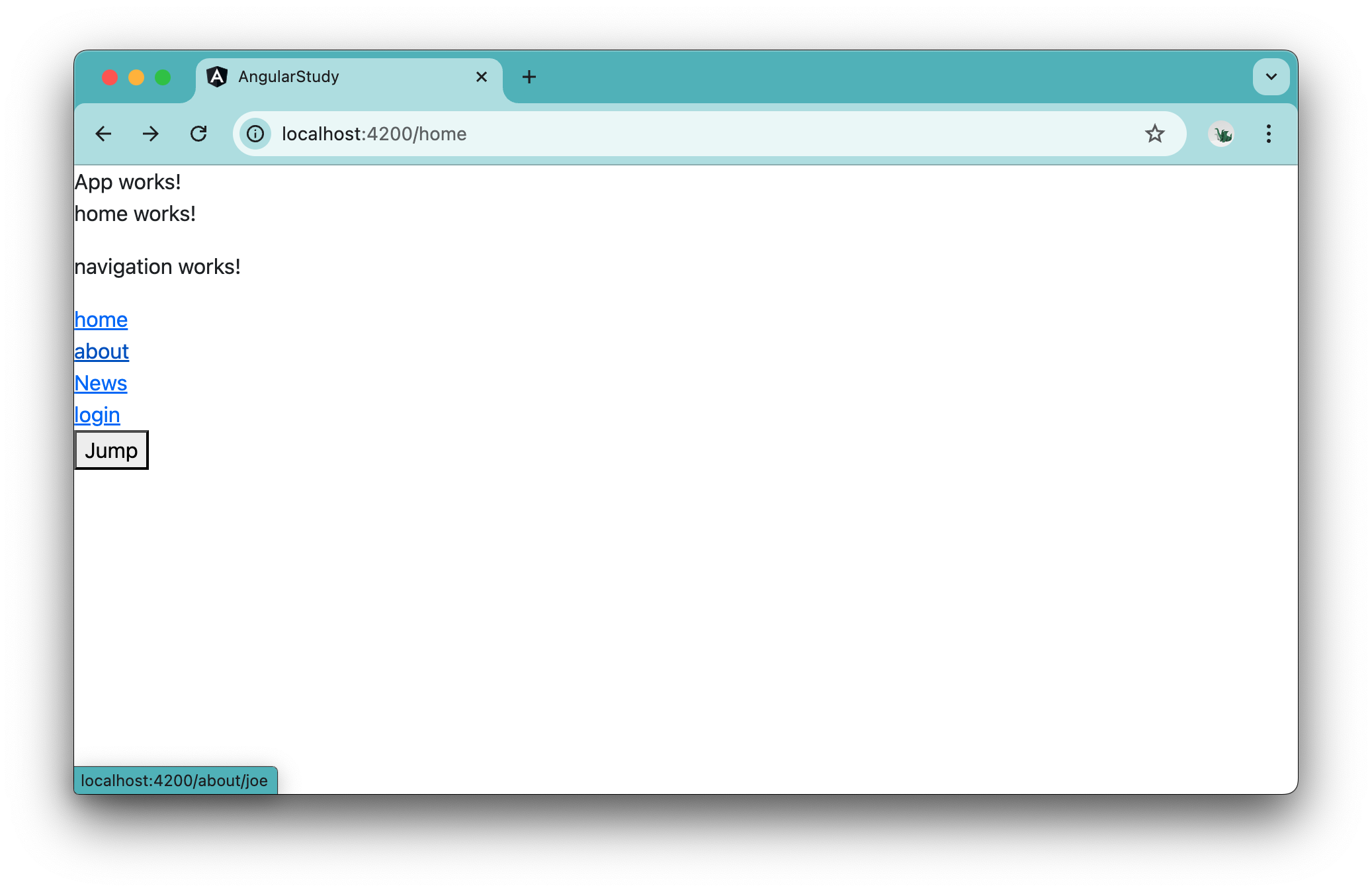The height and width of the screenshot is (892, 1372).
Task: Click the News hyperlink
Action: [x=100, y=383]
